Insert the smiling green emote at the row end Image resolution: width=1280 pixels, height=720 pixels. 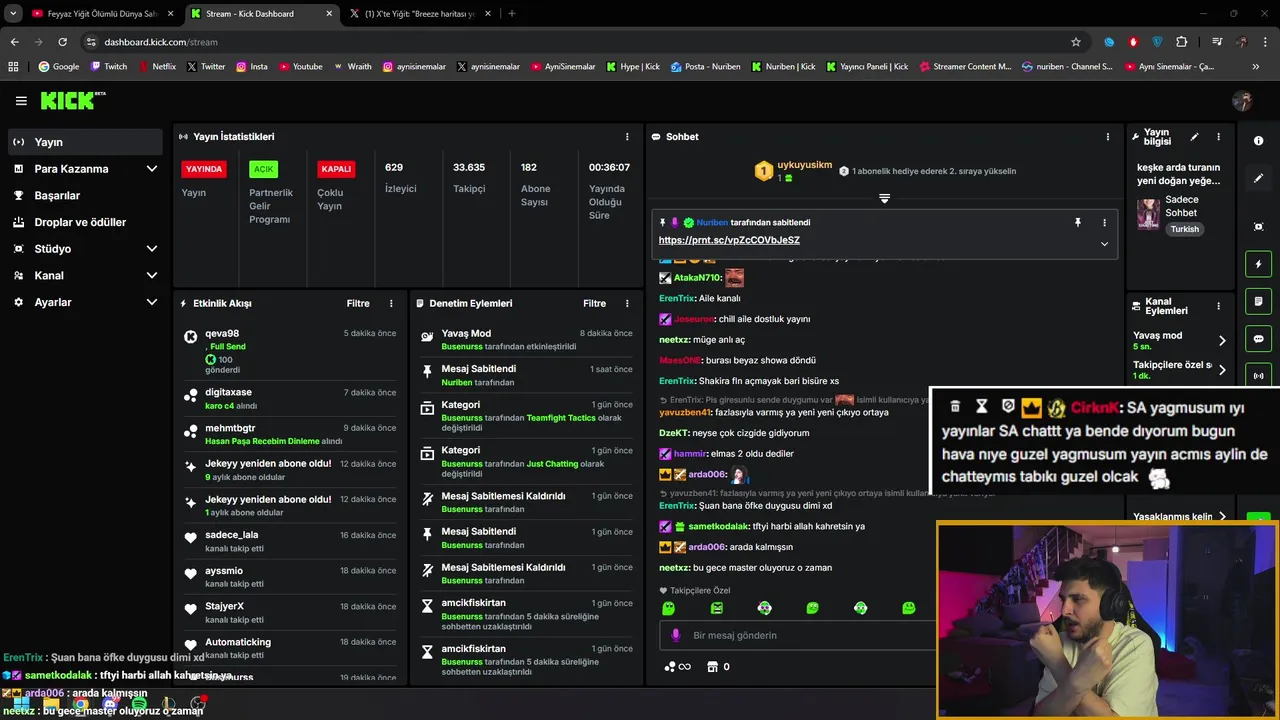coord(908,608)
